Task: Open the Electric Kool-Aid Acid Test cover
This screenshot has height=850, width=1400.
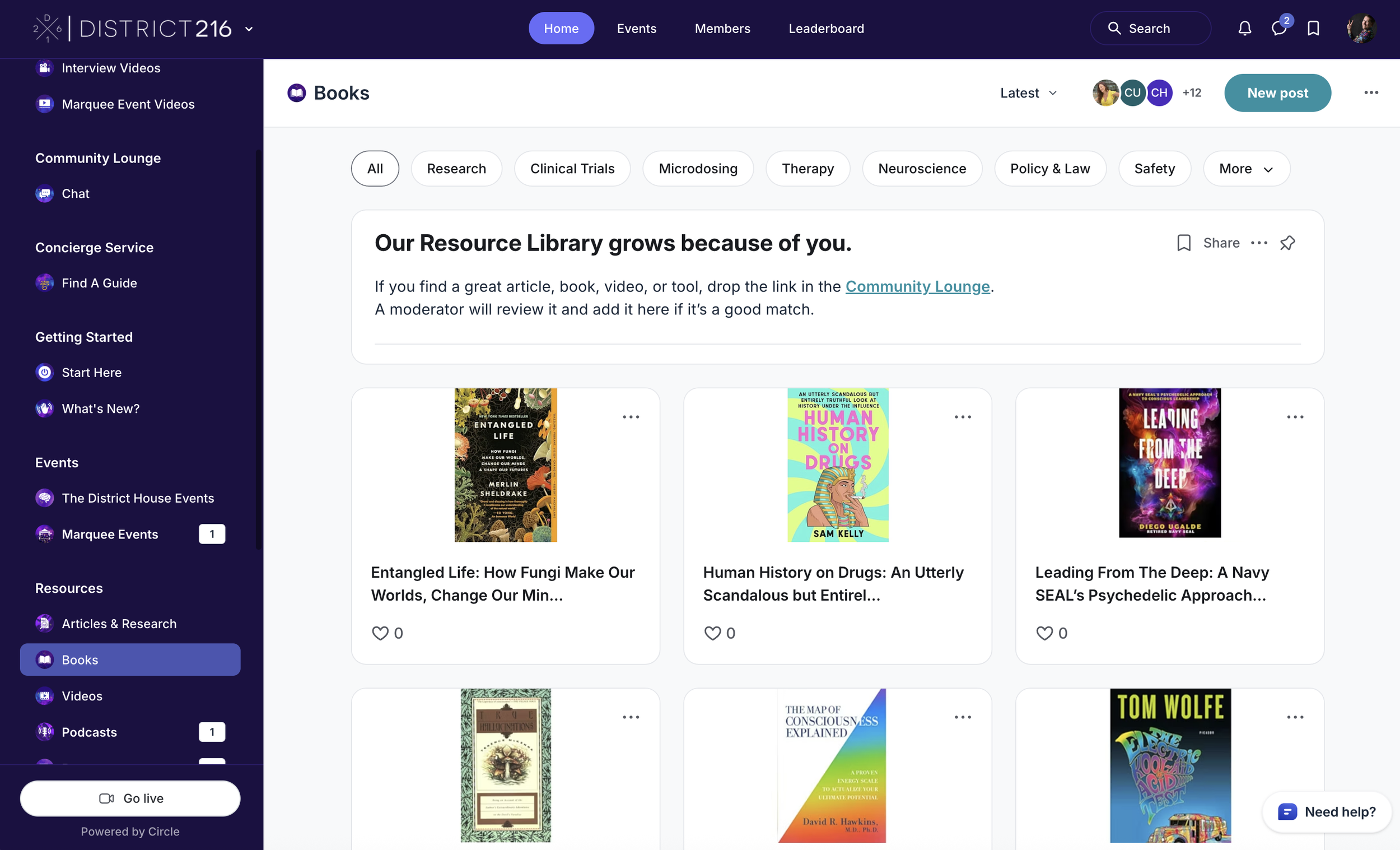Action: (x=1170, y=765)
